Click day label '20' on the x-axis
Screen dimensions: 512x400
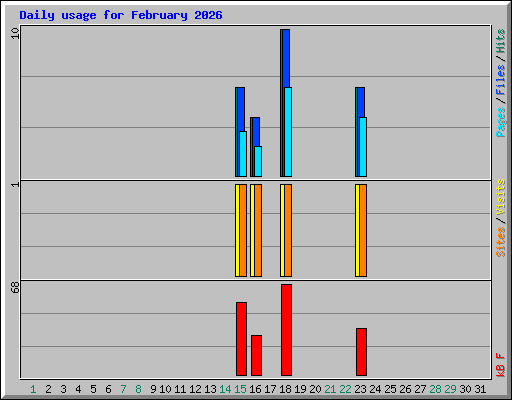[x=315, y=389]
